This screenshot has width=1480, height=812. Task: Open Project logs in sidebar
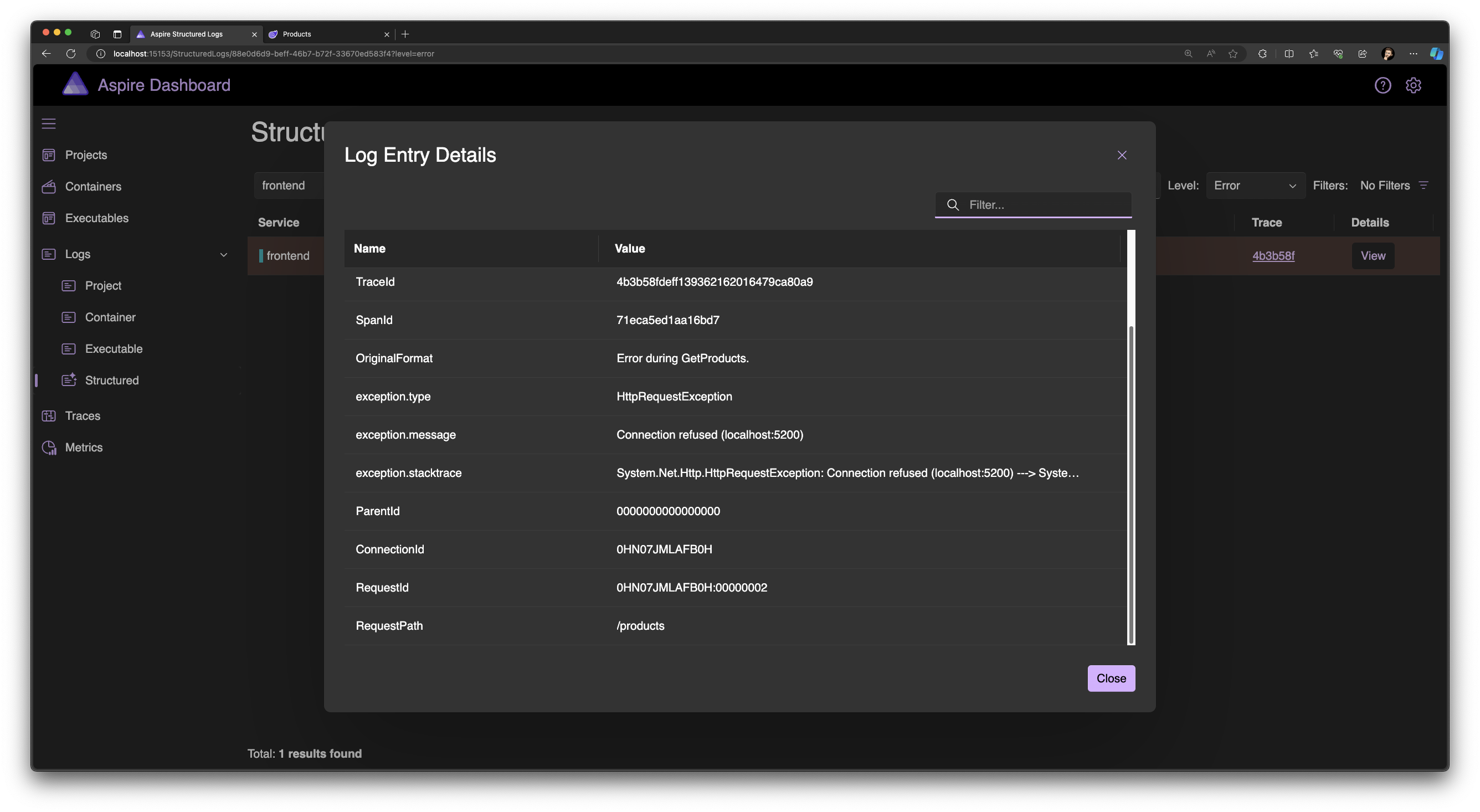[x=103, y=286]
